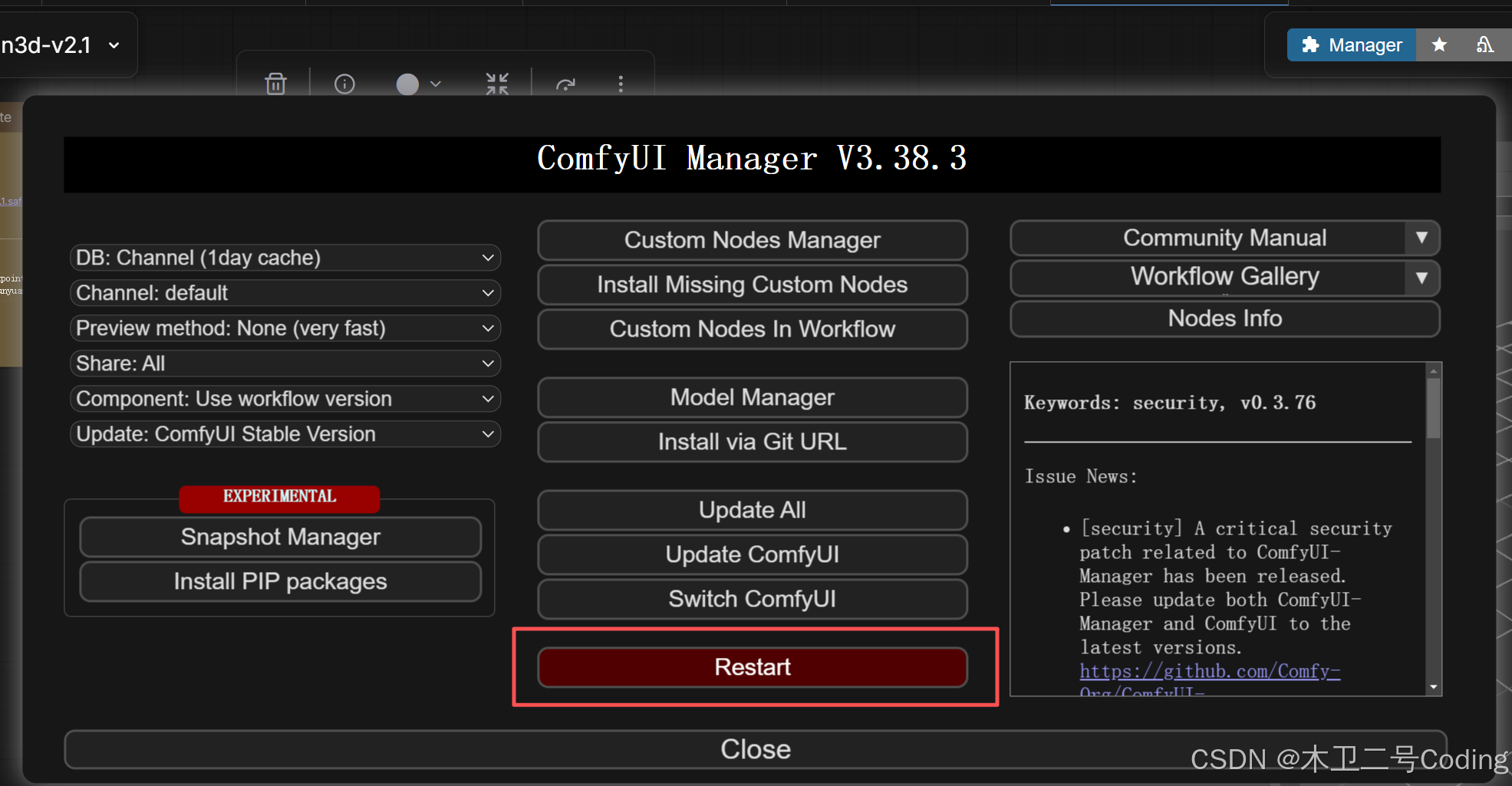Image resolution: width=1512 pixels, height=786 pixels.
Task: Open the info circle icon in toolbar
Action: [x=344, y=84]
